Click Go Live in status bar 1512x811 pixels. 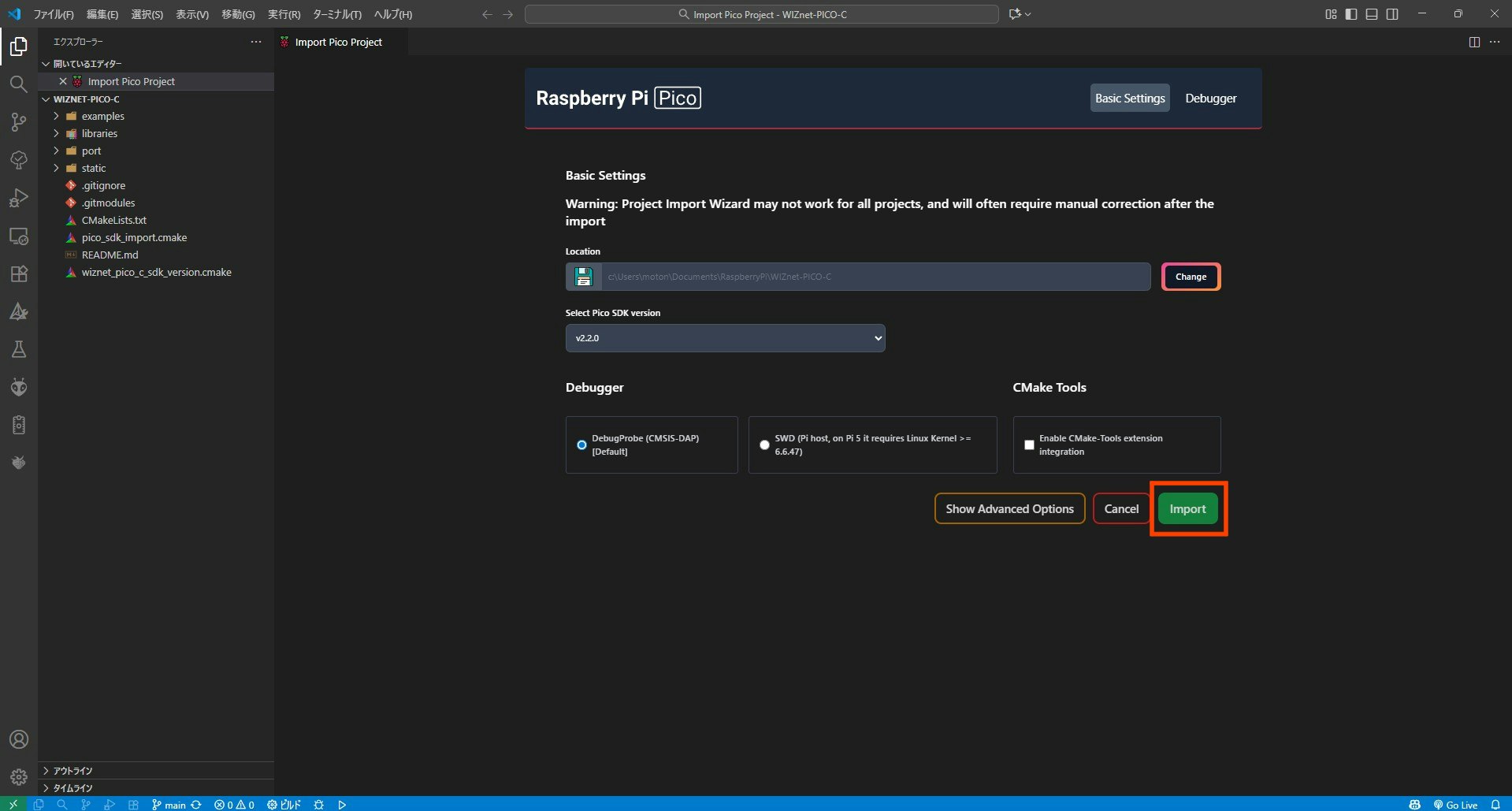[x=1455, y=805]
